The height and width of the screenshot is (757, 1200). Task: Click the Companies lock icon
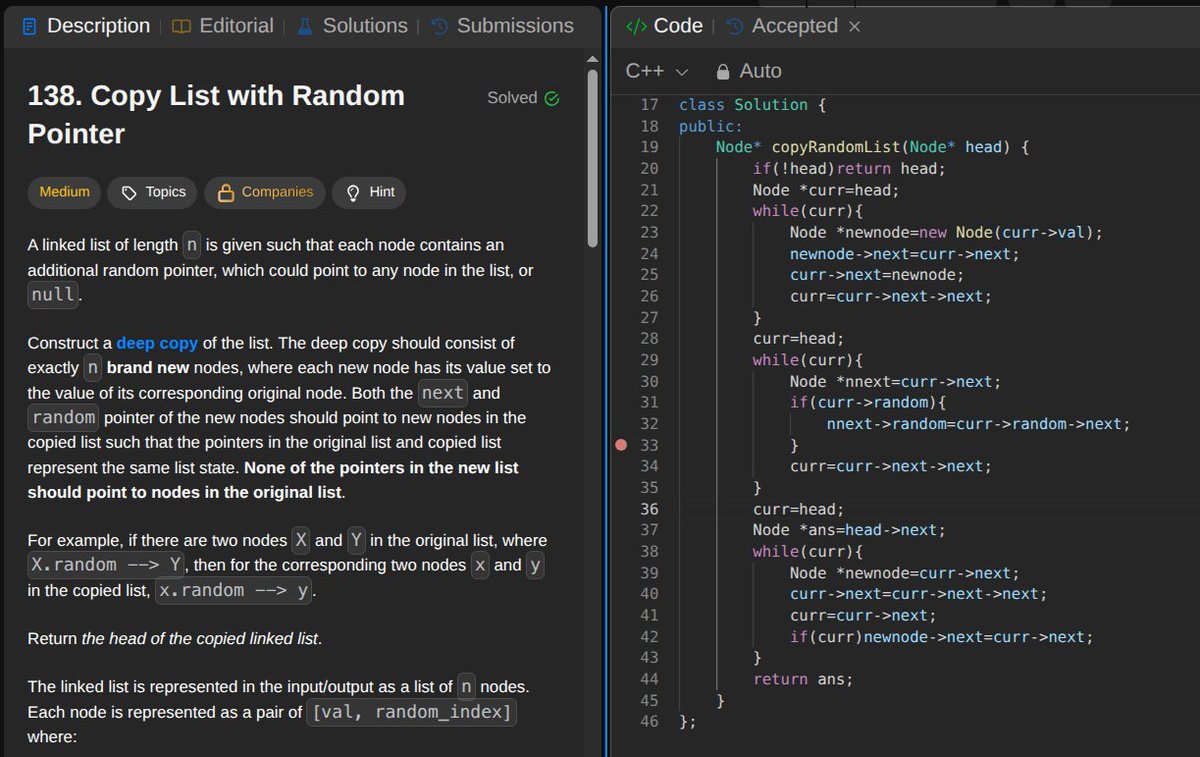pyautogui.click(x=226, y=192)
